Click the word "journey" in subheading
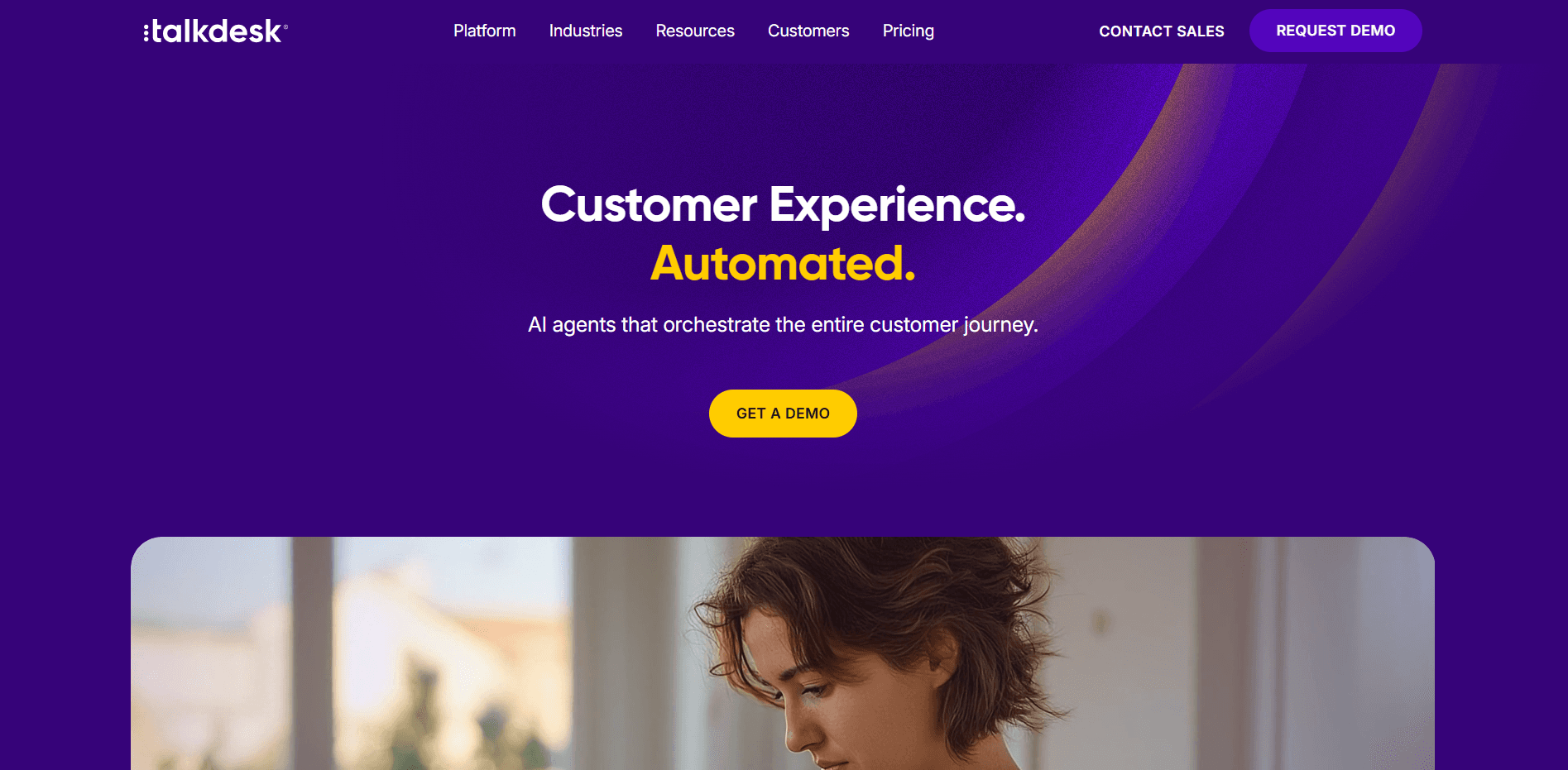Image resolution: width=1568 pixels, height=770 pixels. pos(1000,325)
